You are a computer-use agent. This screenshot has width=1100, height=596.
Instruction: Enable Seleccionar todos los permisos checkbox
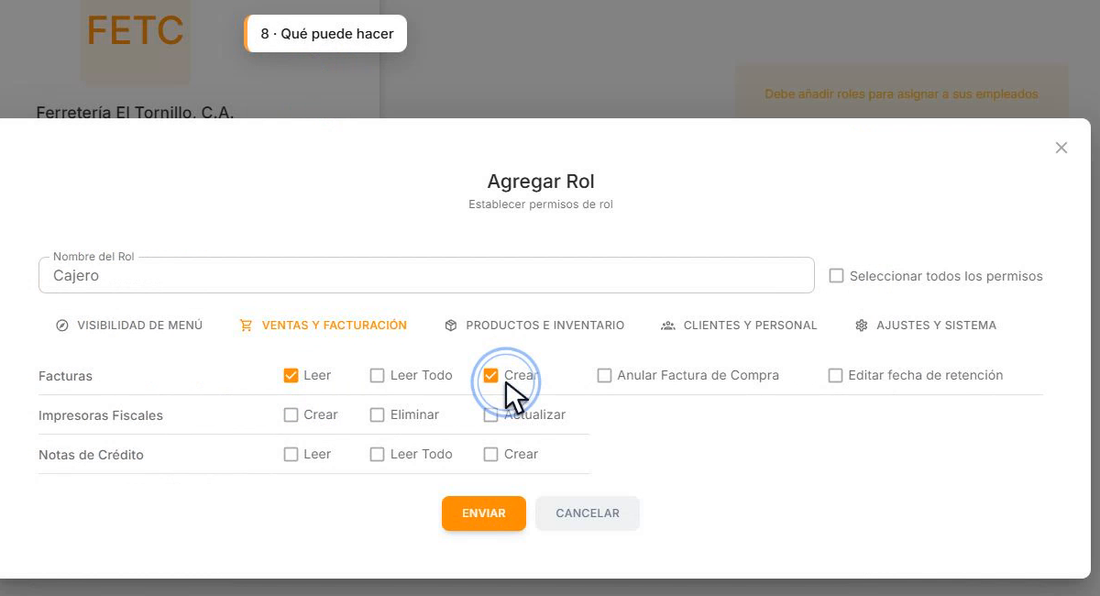click(x=836, y=276)
